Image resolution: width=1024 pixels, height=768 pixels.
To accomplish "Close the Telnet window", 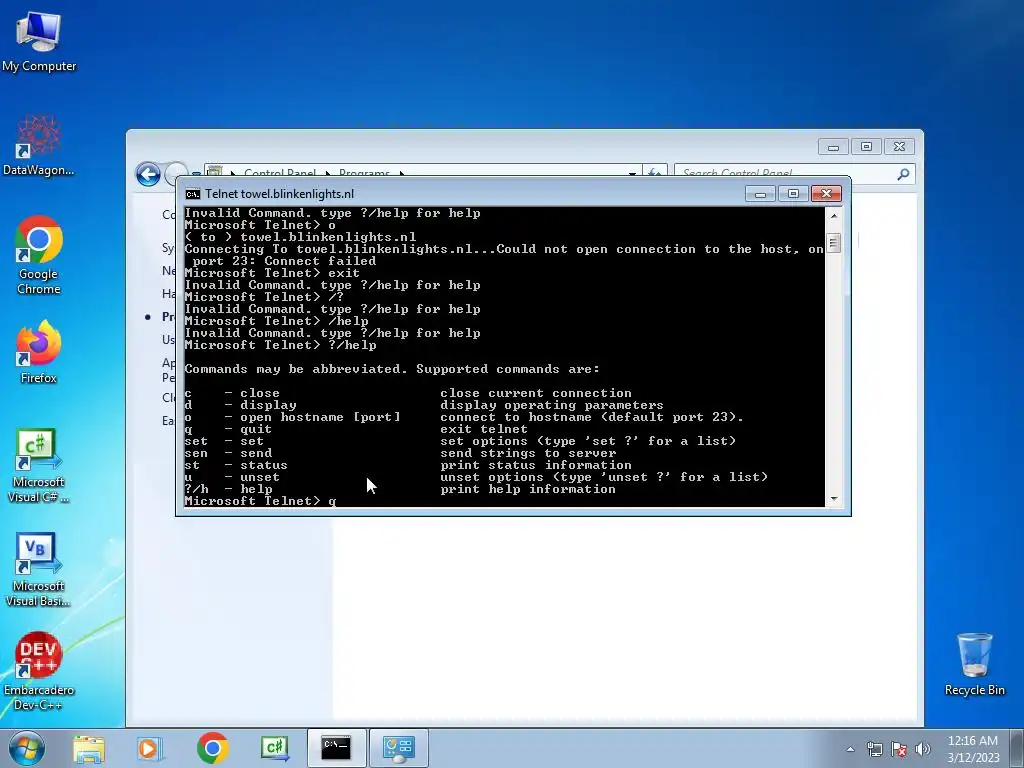I will pyautogui.click(x=826, y=194).
